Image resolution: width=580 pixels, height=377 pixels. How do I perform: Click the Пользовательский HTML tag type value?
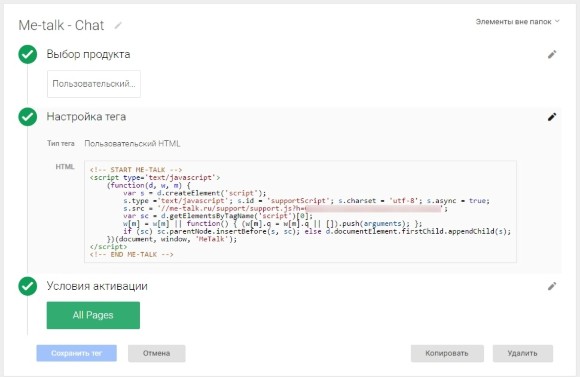point(132,144)
